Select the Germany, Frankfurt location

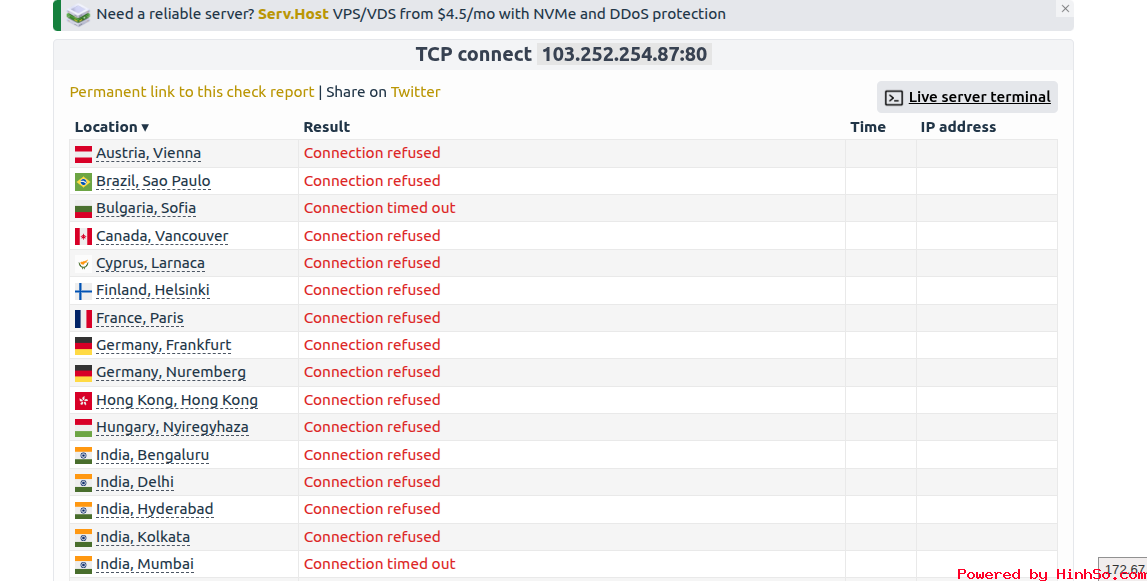(163, 345)
